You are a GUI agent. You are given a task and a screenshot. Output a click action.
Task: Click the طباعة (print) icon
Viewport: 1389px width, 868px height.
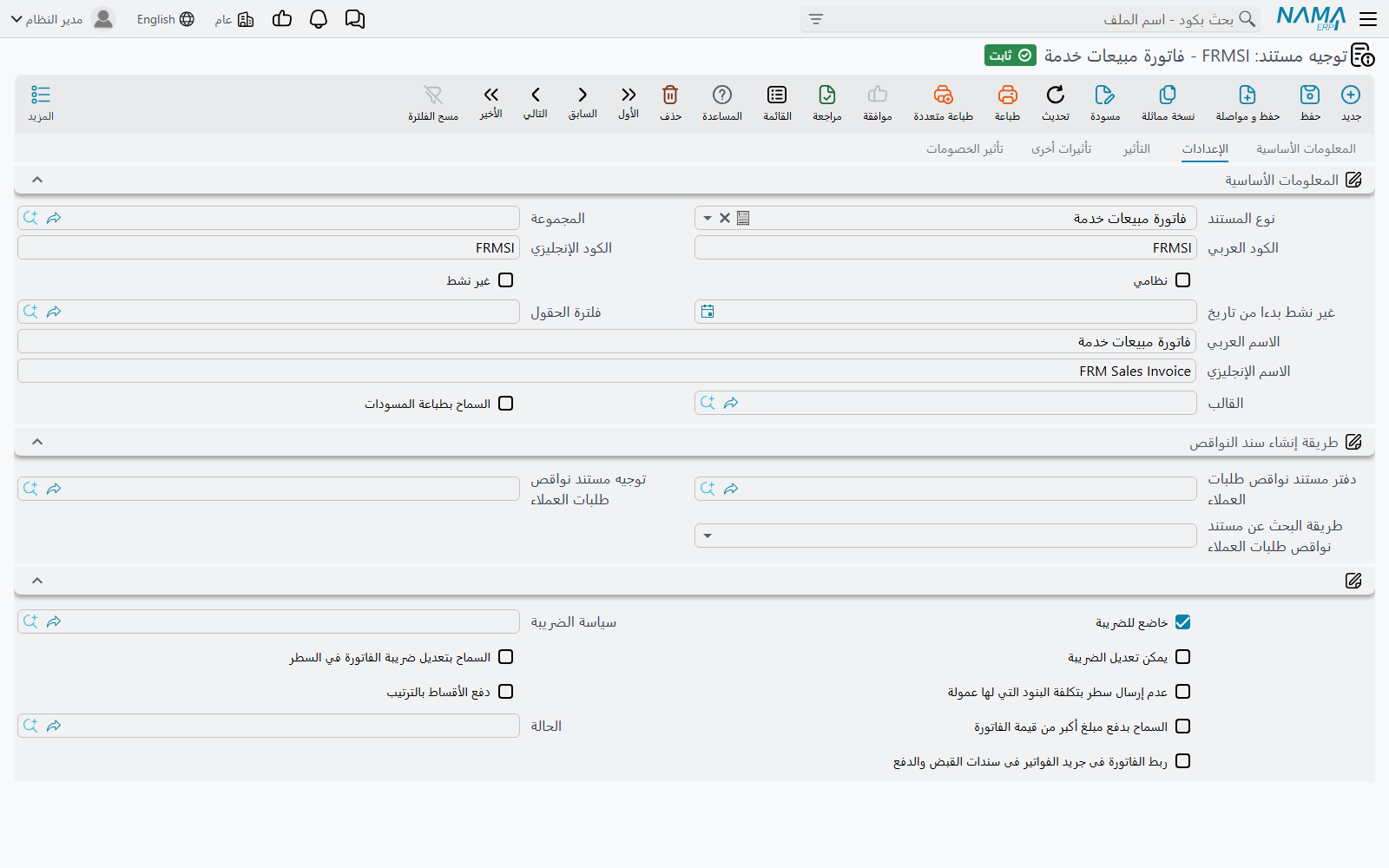click(1007, 95)
